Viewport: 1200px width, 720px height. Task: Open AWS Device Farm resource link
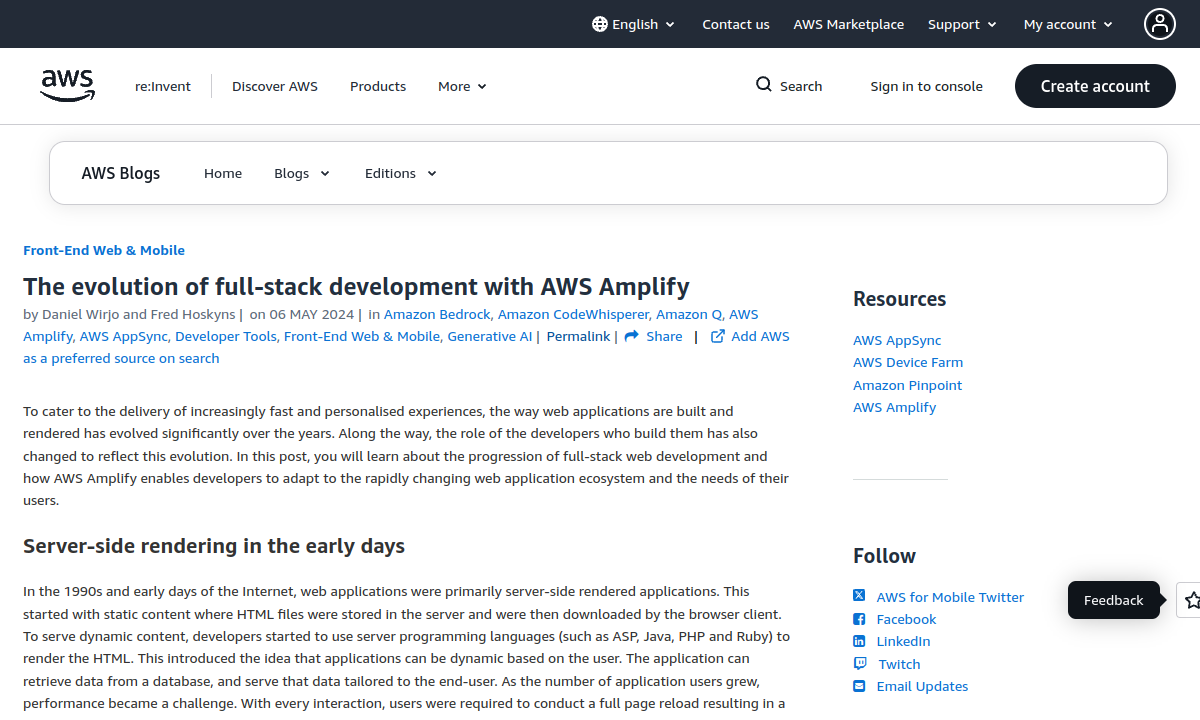click(x=908, y=362)
